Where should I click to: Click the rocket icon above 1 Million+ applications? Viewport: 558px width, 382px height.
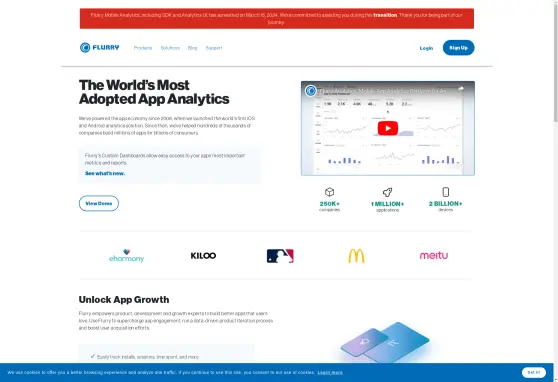(388, 192)
